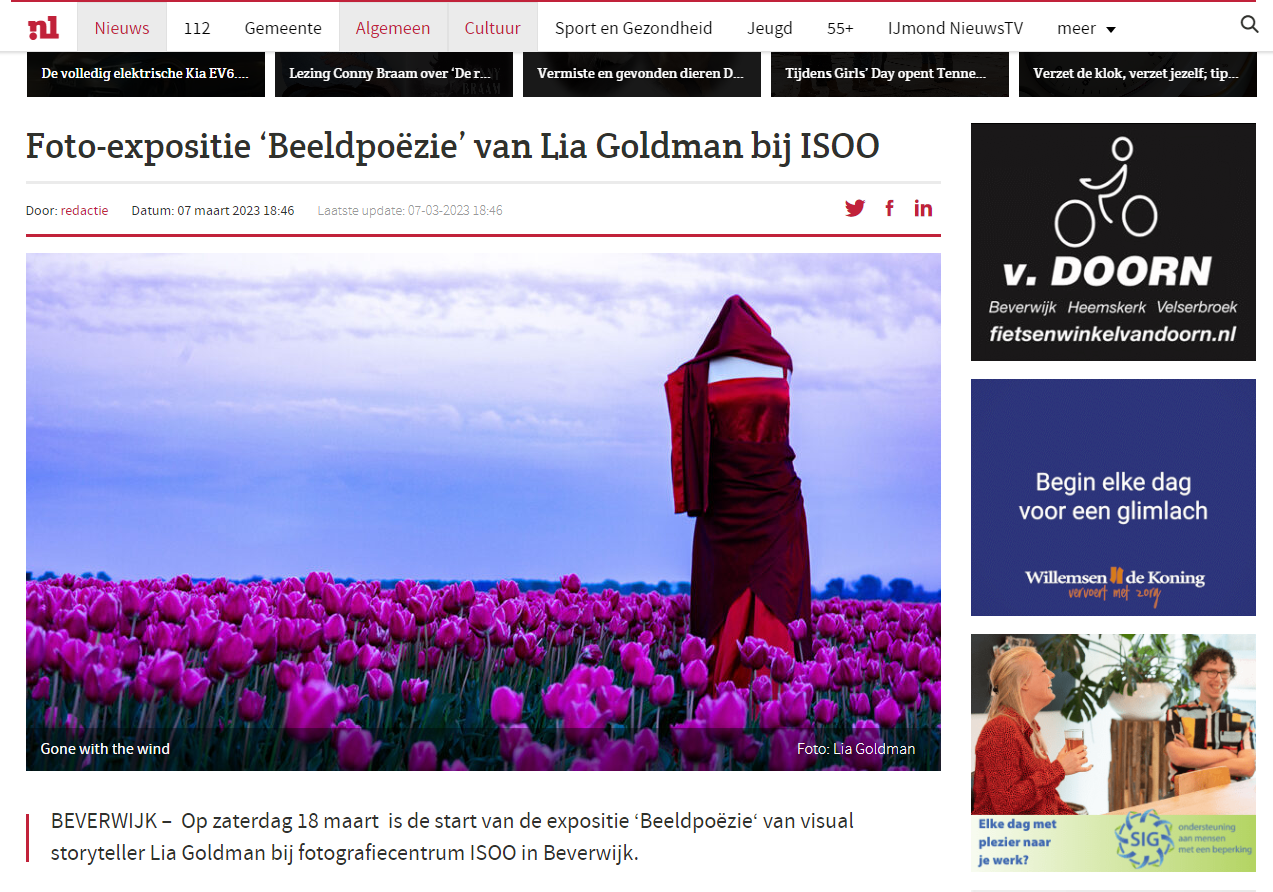Click the Willemsen de Koning ad banner
Screen dimensions: 1273x892
pos(1113,498)
